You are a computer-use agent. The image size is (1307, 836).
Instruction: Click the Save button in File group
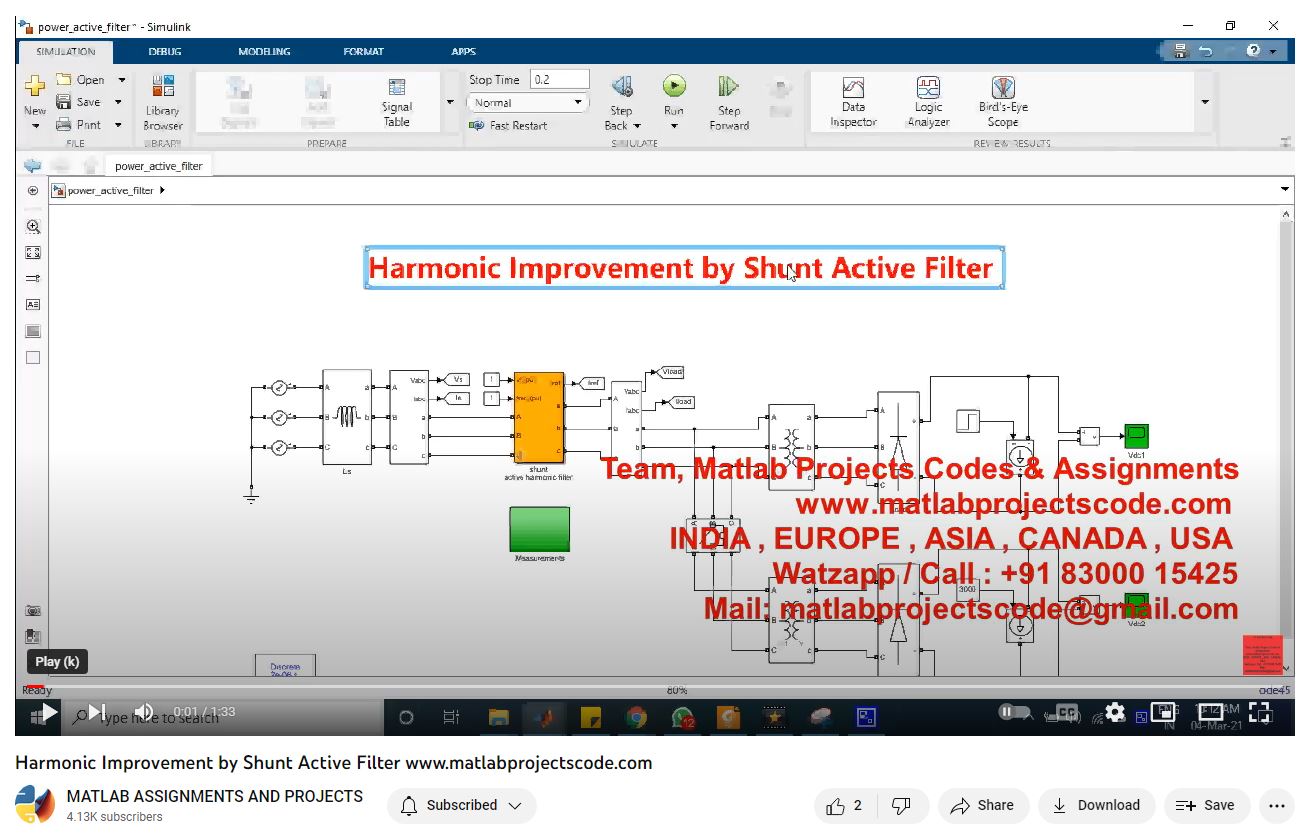click(79, 102)
